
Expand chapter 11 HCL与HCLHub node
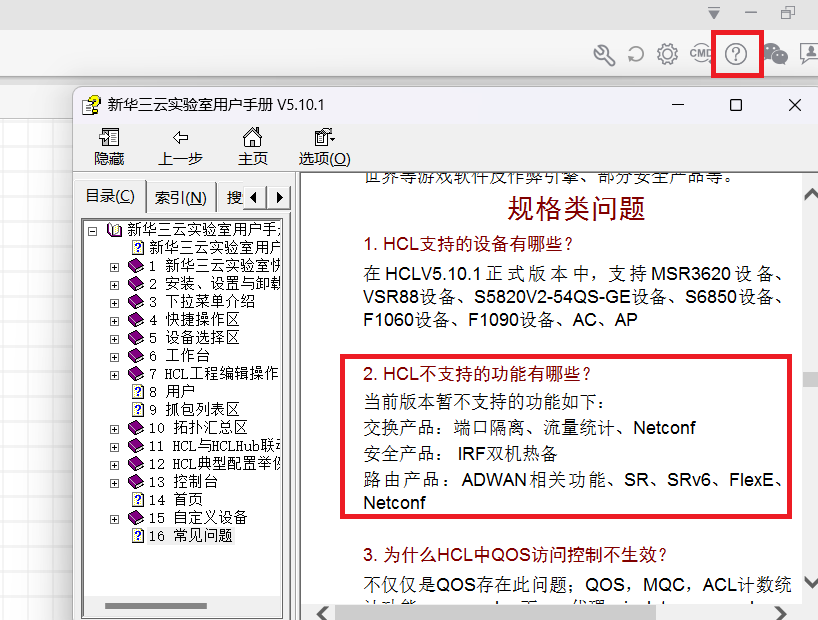pyautogui.click(x=114, y=447)
